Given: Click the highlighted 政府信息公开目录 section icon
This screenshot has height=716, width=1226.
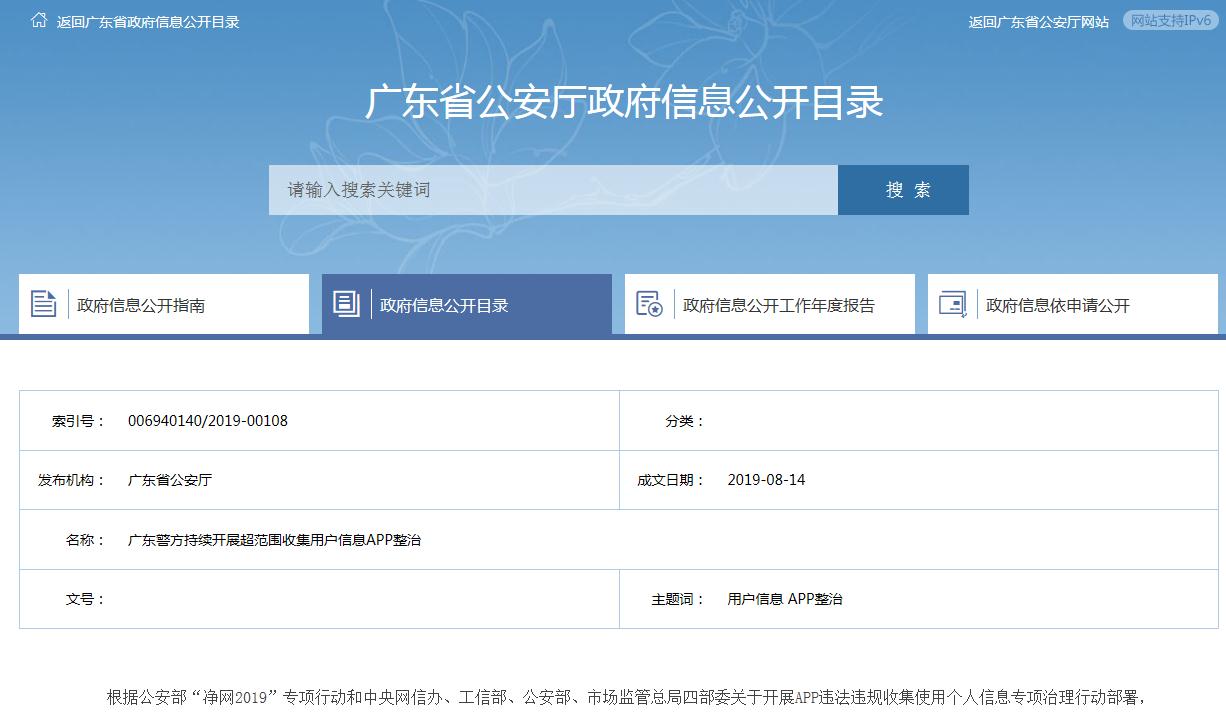Looking at the screenshot, I should coord(347,303).
